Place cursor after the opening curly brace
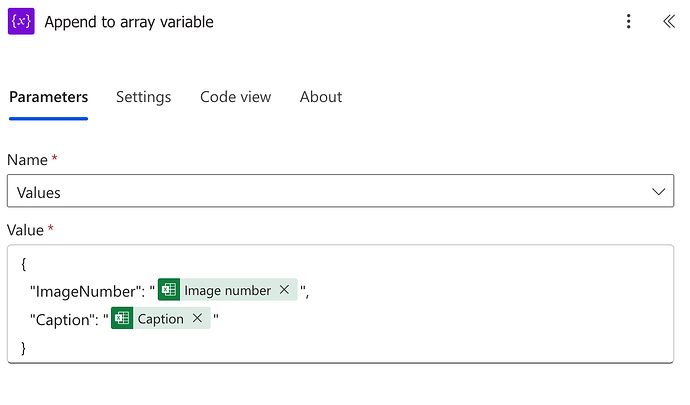Viewport: 690px width, 405px height. click(28, 263)
